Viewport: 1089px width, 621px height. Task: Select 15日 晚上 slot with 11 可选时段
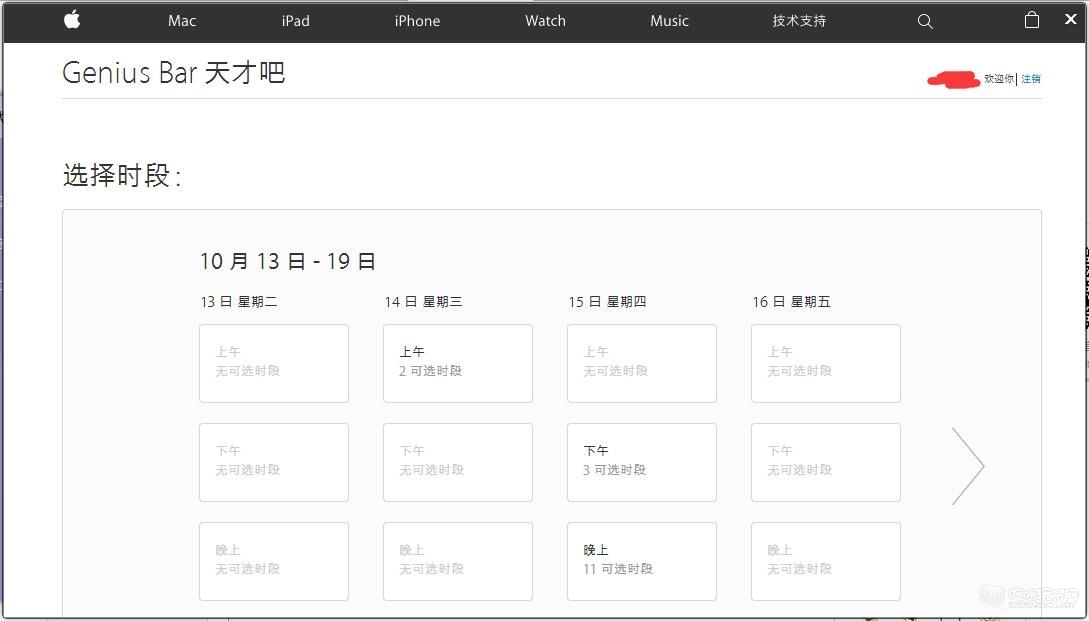[642, 561]
